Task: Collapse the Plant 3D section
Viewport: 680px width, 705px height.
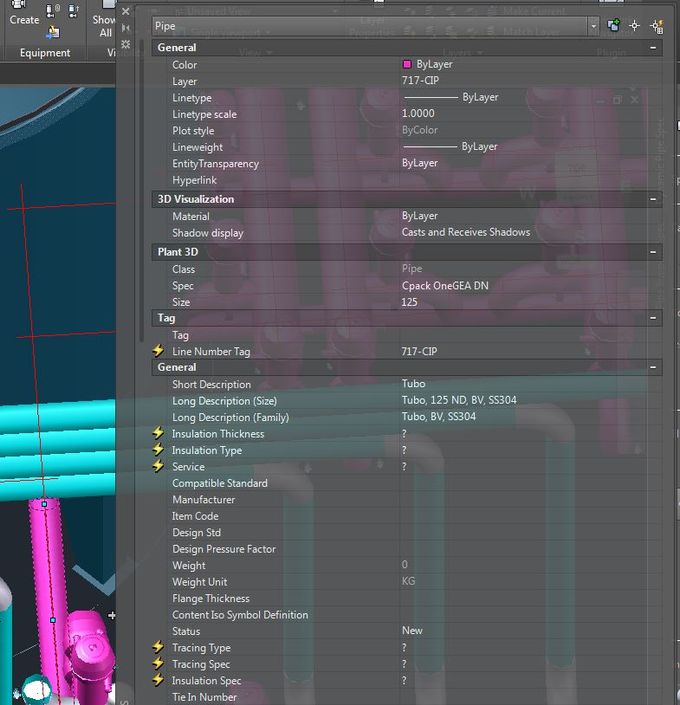Action: (653, 252)
